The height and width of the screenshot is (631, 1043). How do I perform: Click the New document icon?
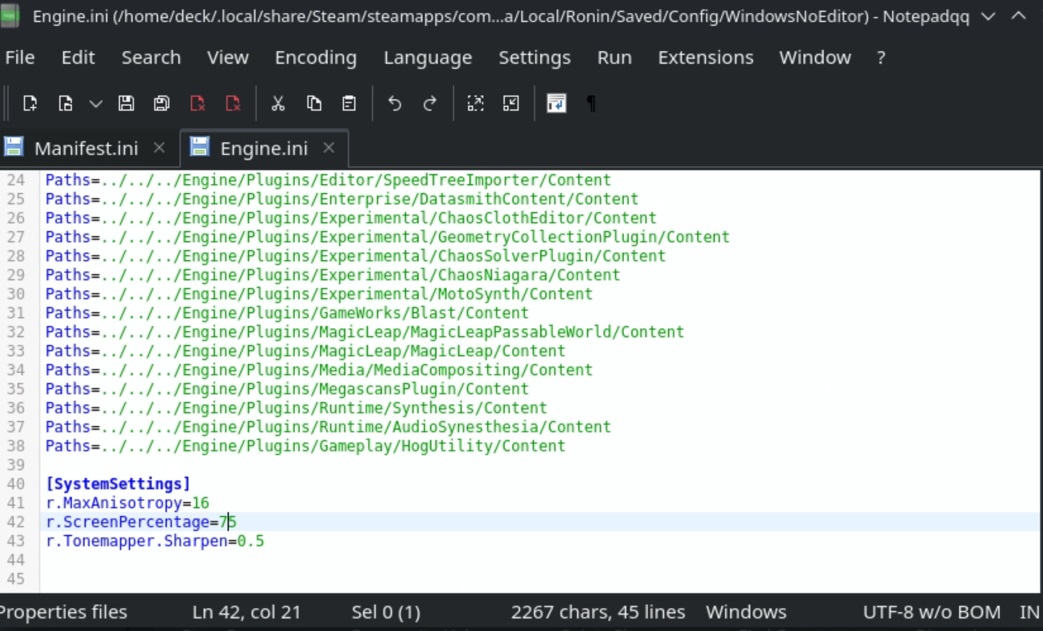coord(30,103)
